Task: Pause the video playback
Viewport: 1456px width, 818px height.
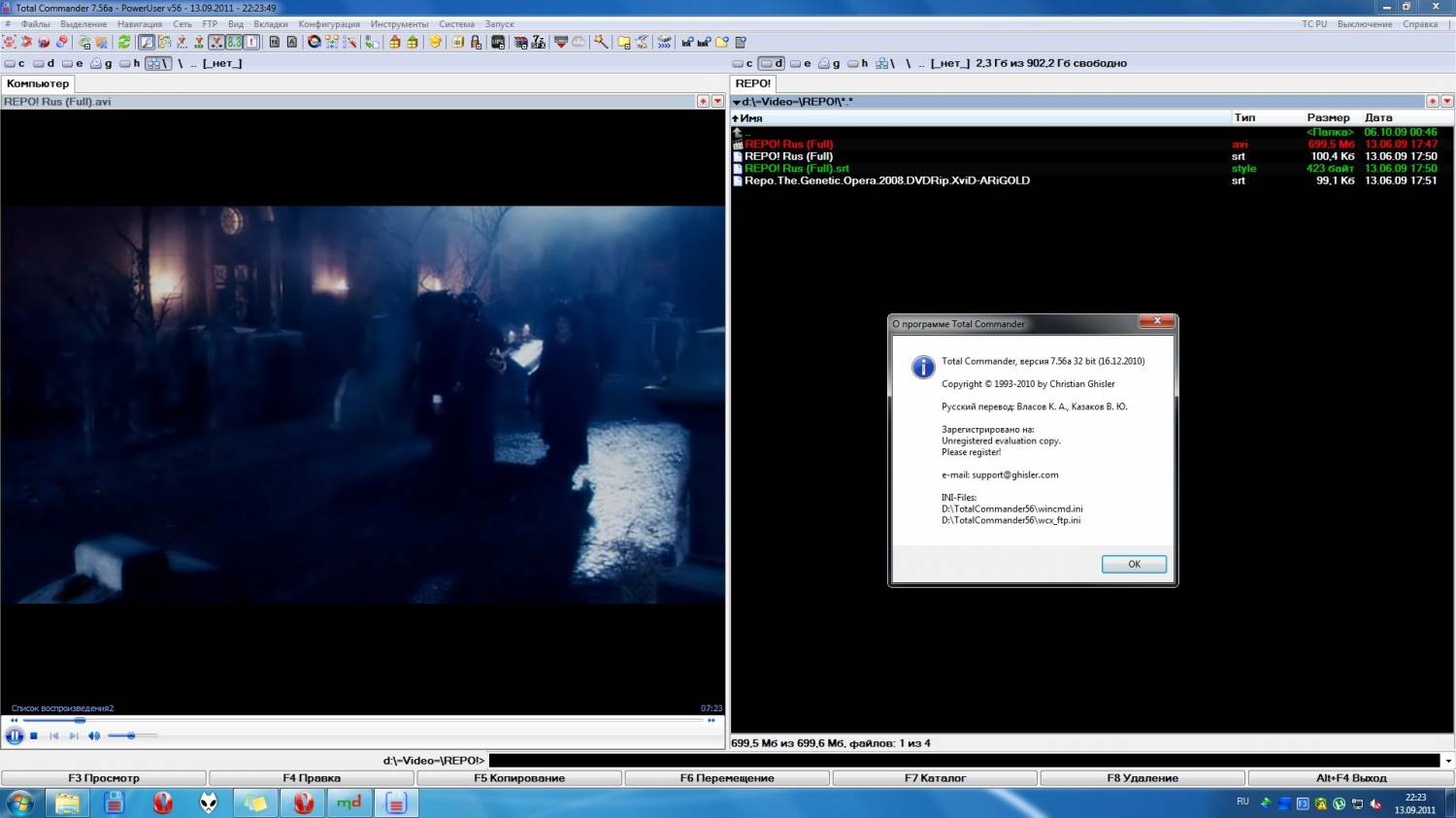Action: [15, 736]
